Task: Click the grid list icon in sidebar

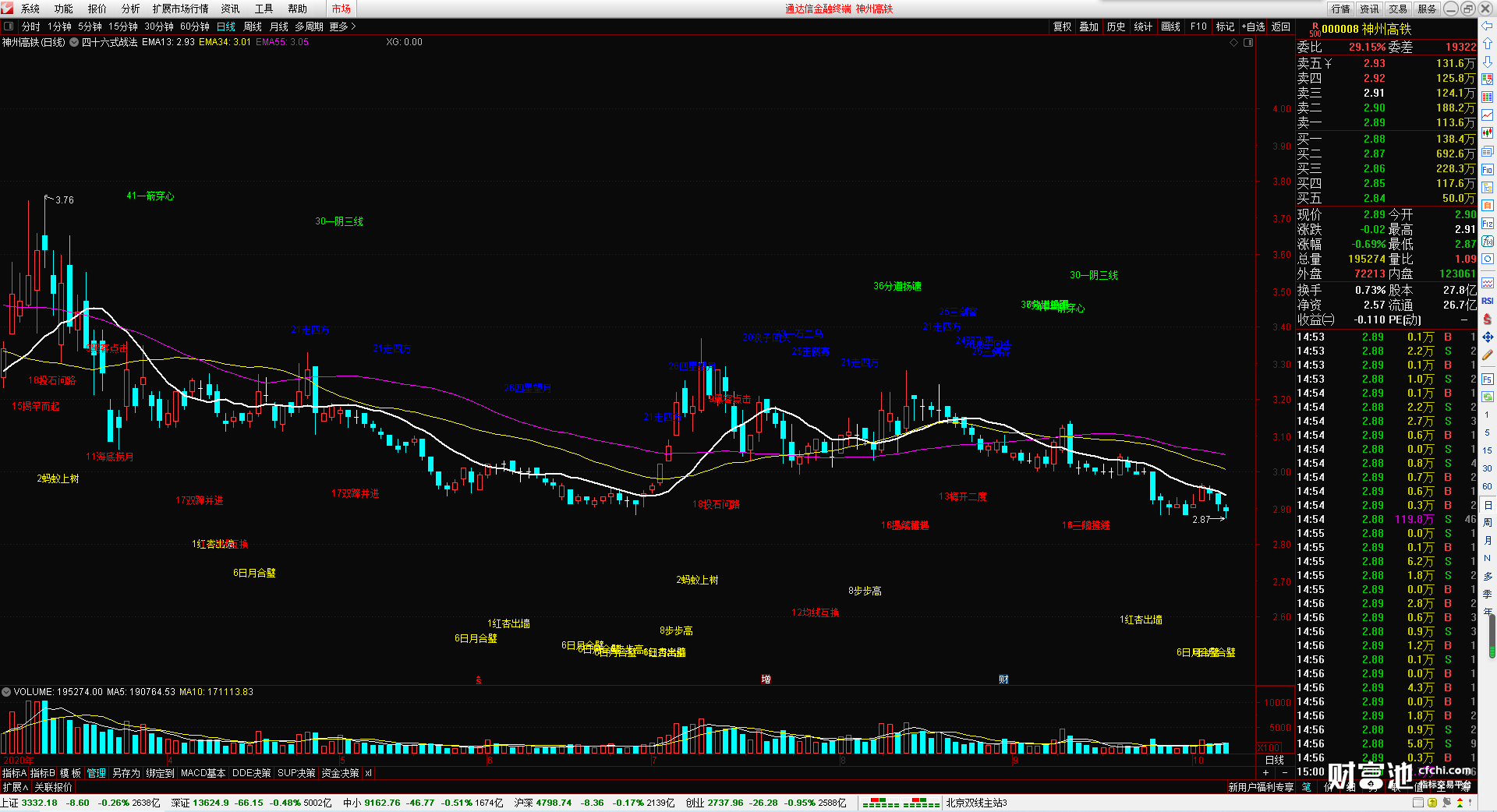Action: click(x=1487, y=97)
